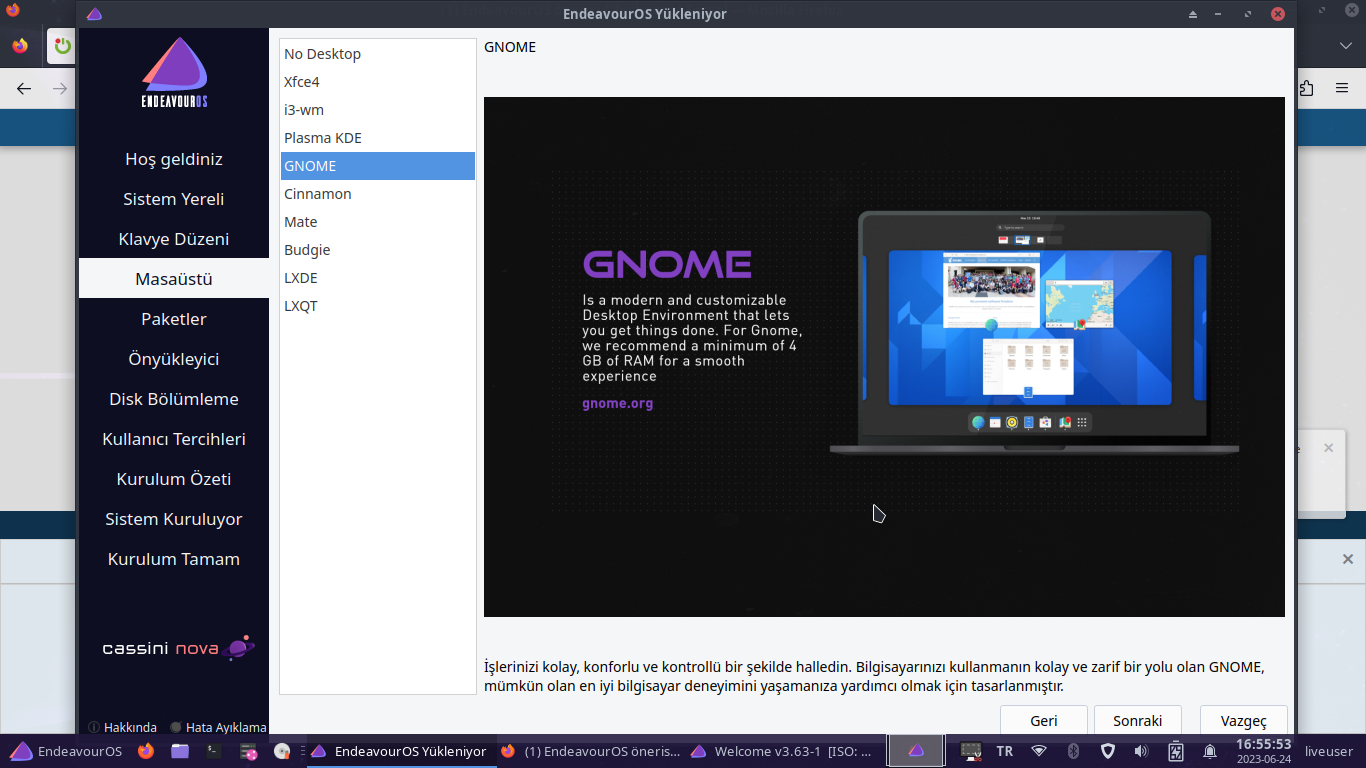Screen dimensions: 1366x768
Task: Open the Firefox hamburger menu
Action: pyautogui.click(x=1342, y=89)
